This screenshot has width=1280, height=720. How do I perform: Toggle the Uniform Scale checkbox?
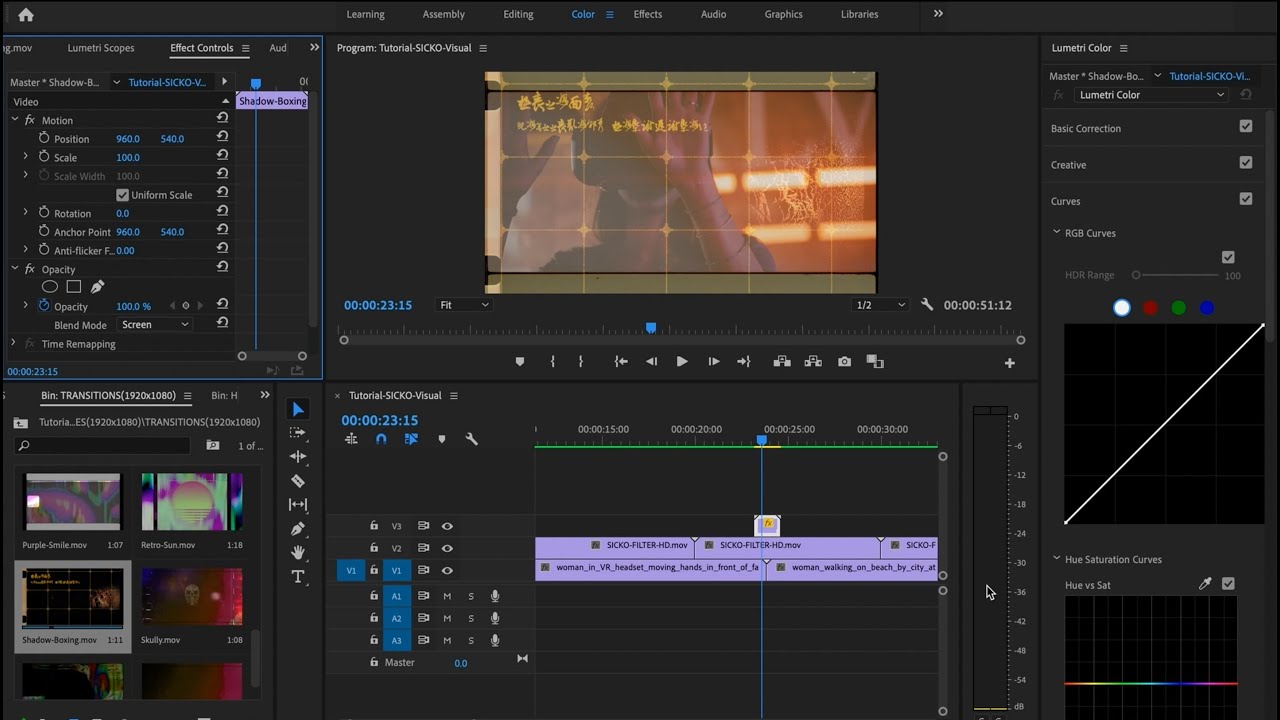(123, 195)
